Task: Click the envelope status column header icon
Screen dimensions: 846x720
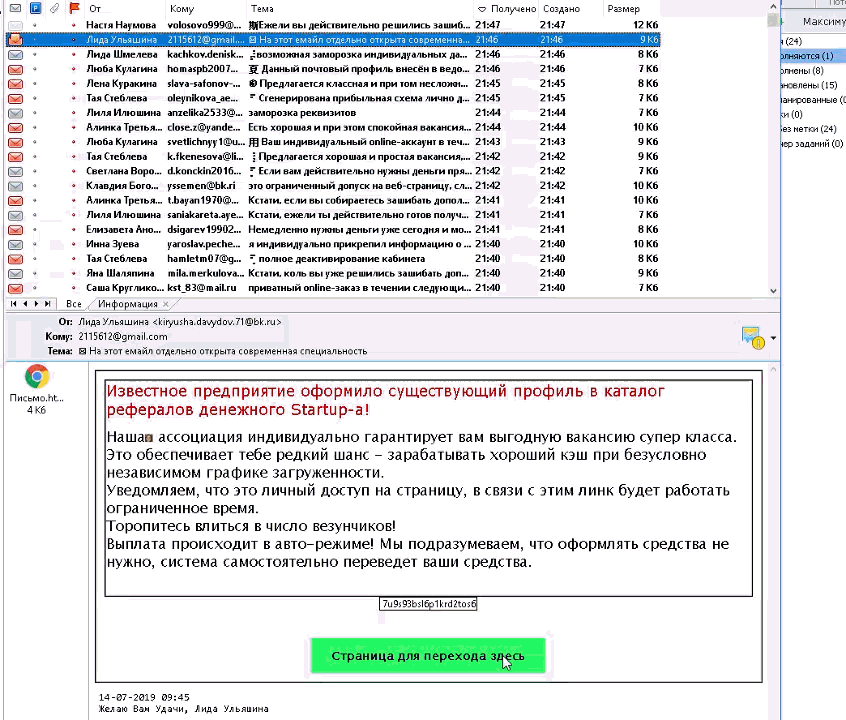Action: pyautogui.click(x=16, y=8)
